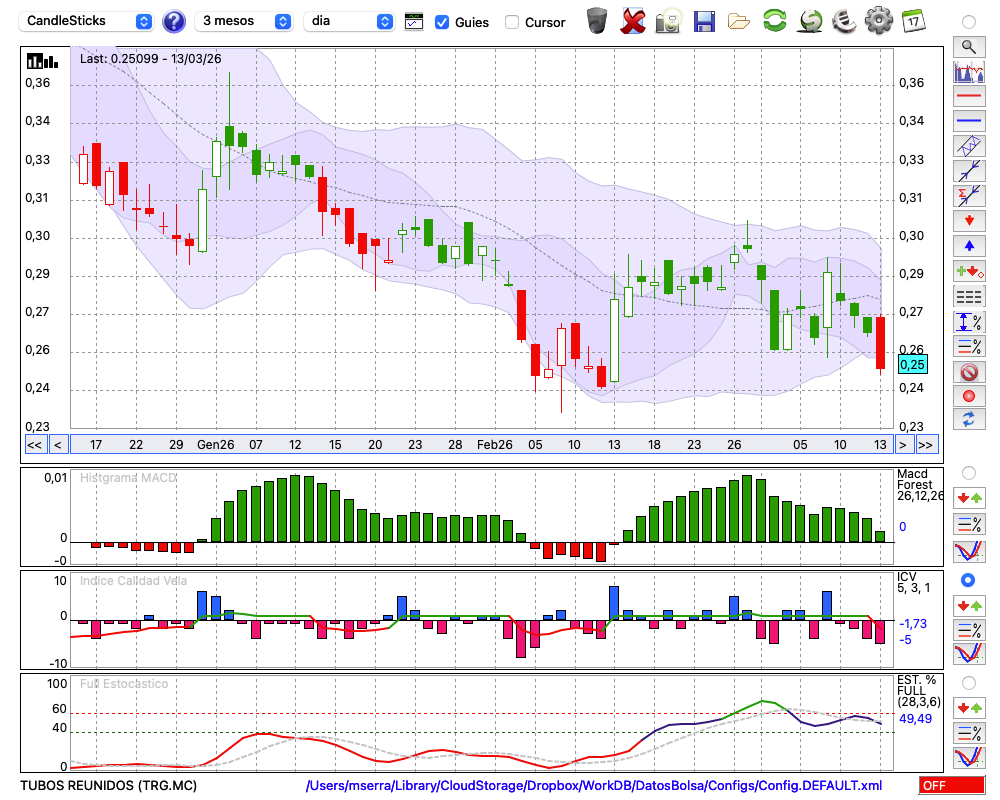This screenshot has height=800, width=1000.
Task: Click the small chart monitor icon
Action: pos(414,22)
